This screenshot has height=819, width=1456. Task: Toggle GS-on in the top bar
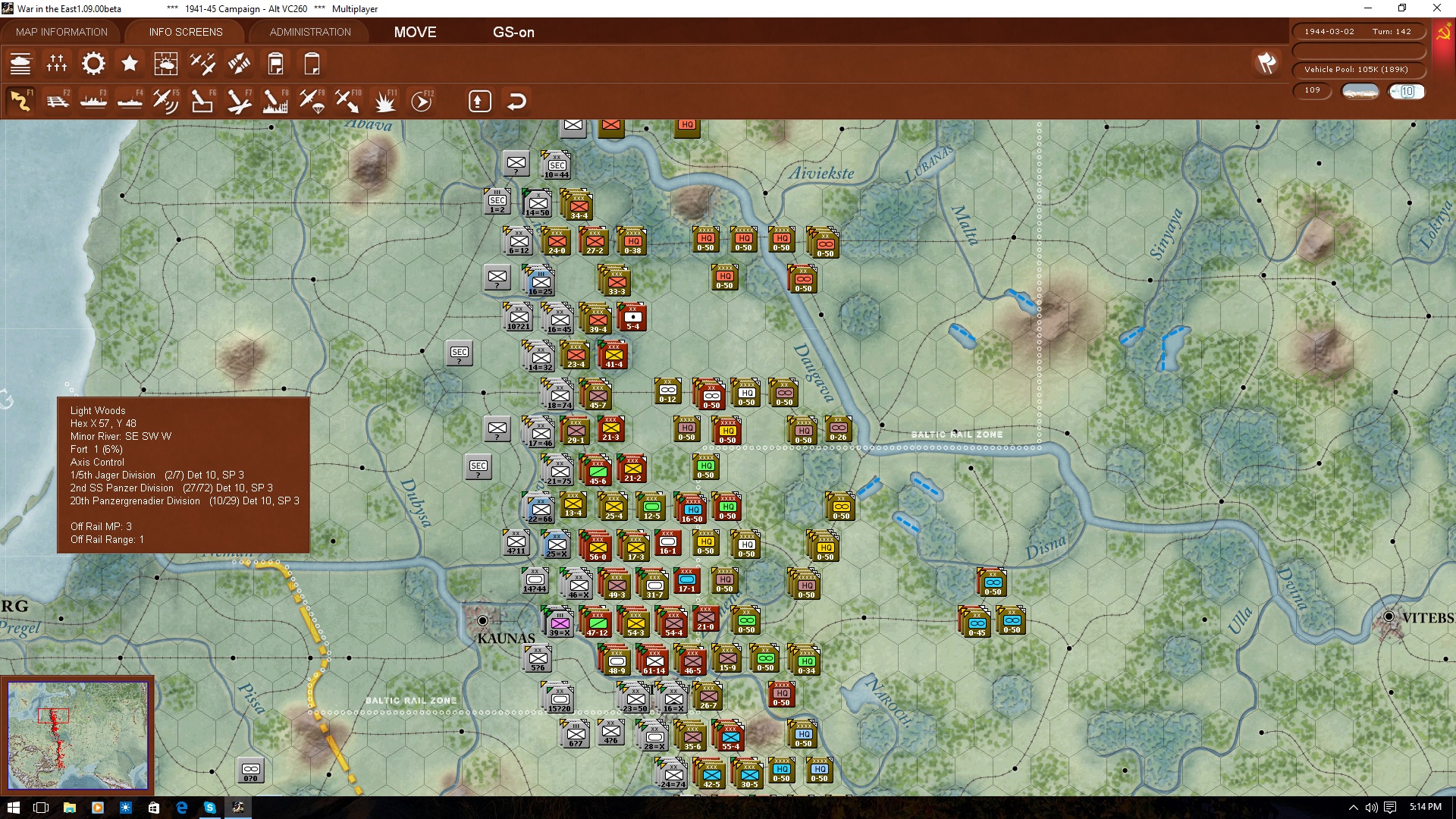point(514,33)
